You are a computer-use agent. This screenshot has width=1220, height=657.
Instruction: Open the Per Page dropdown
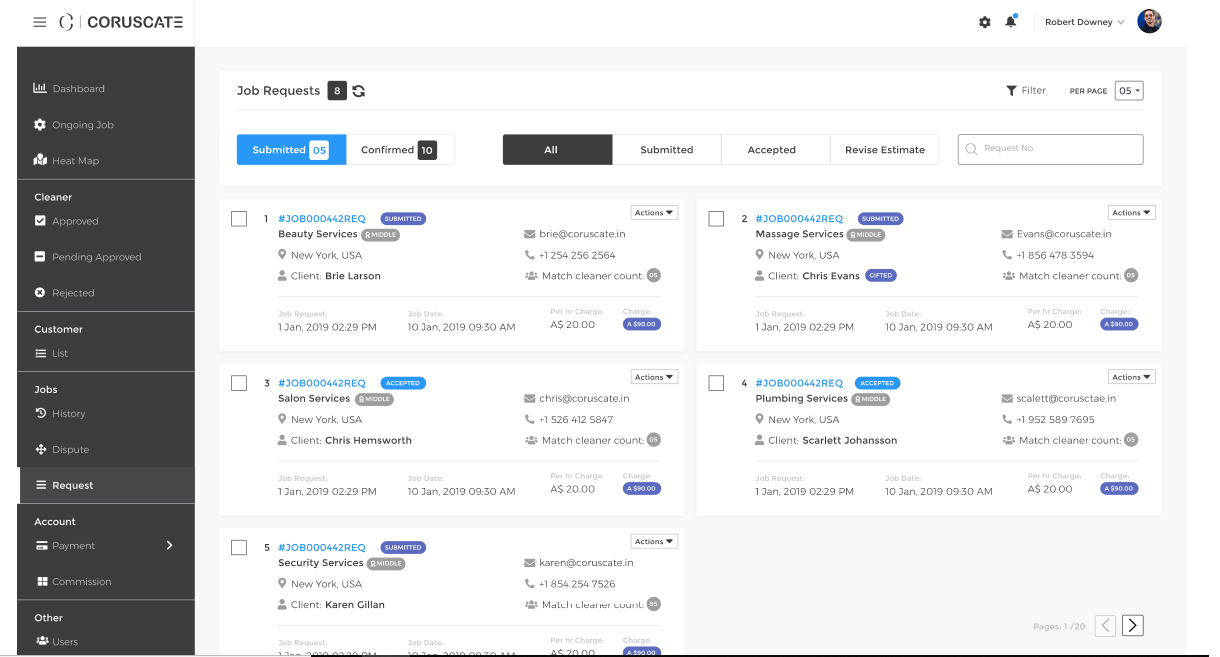[1129, 91]
